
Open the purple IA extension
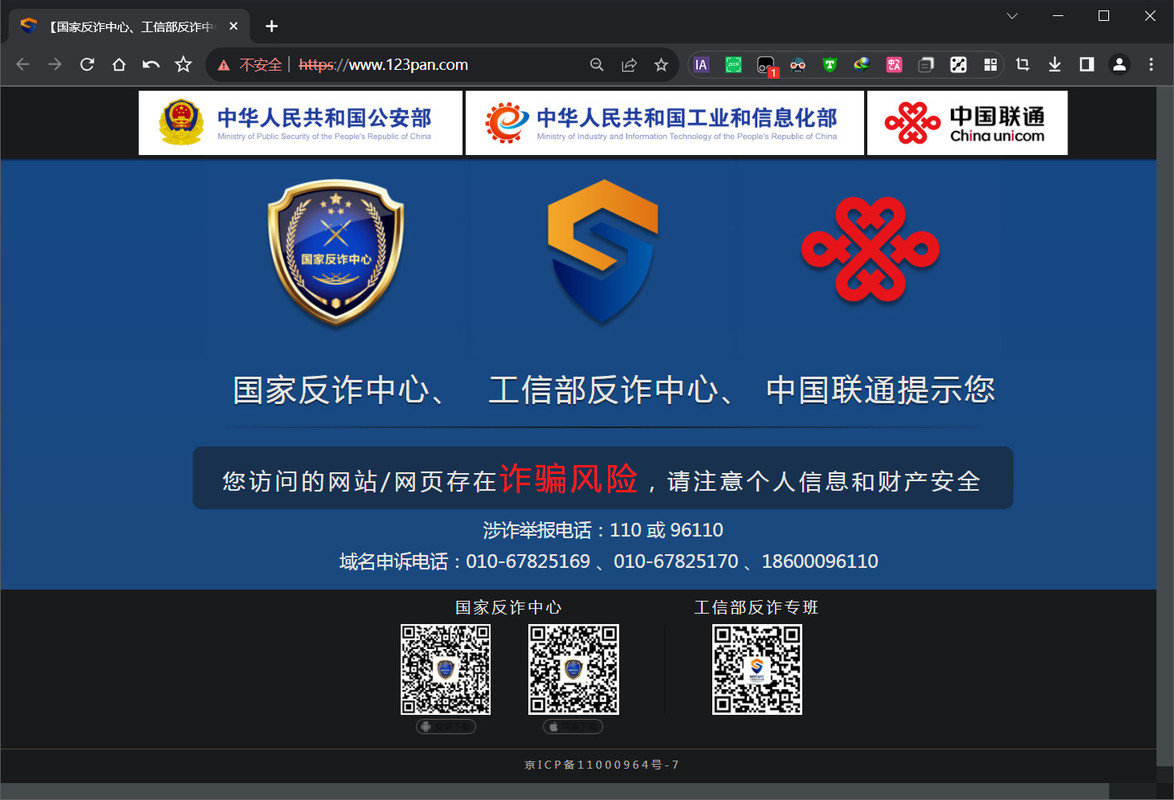(x=701, y=65)
